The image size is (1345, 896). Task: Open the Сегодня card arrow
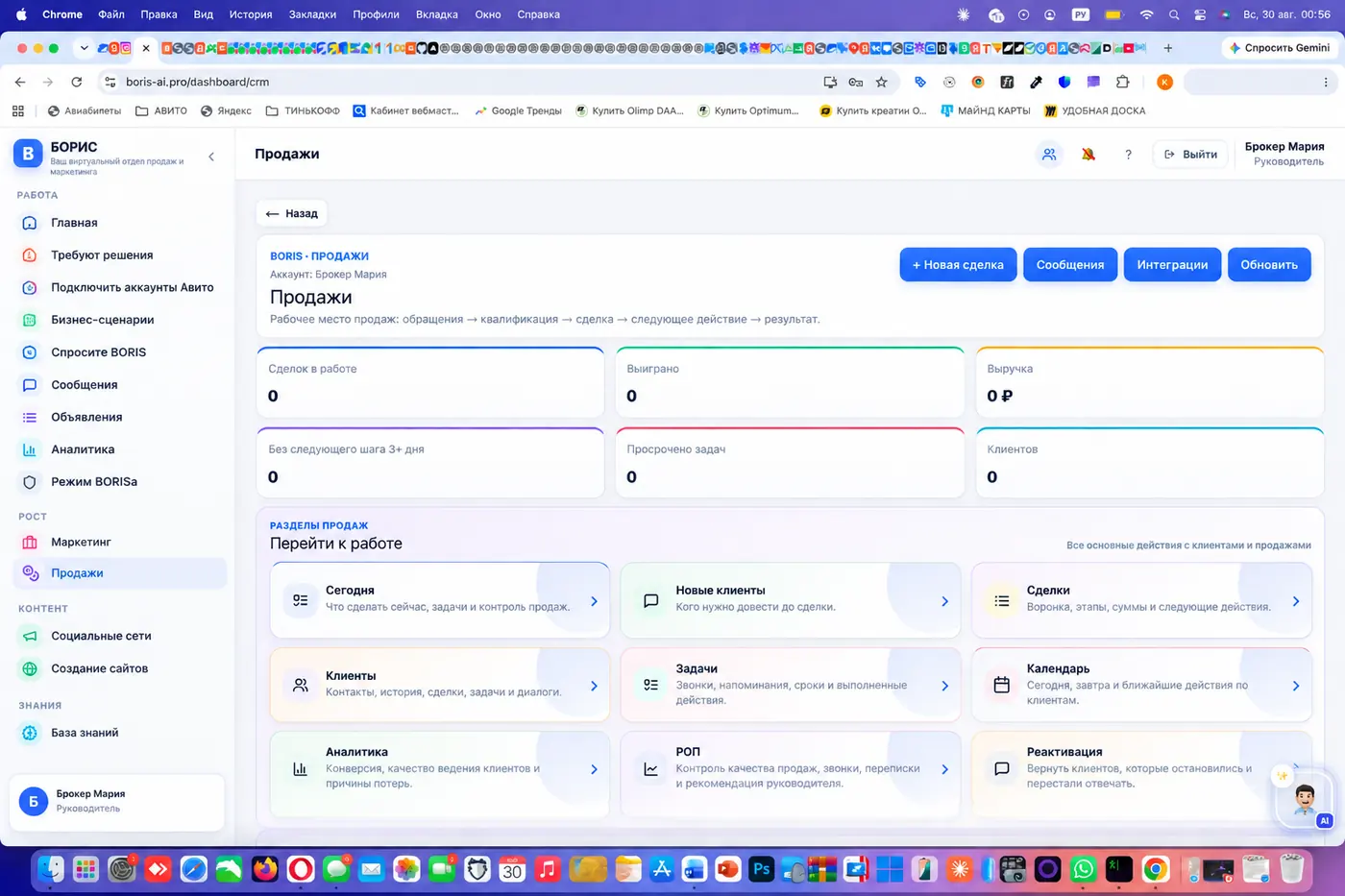[x=594, y=601]
